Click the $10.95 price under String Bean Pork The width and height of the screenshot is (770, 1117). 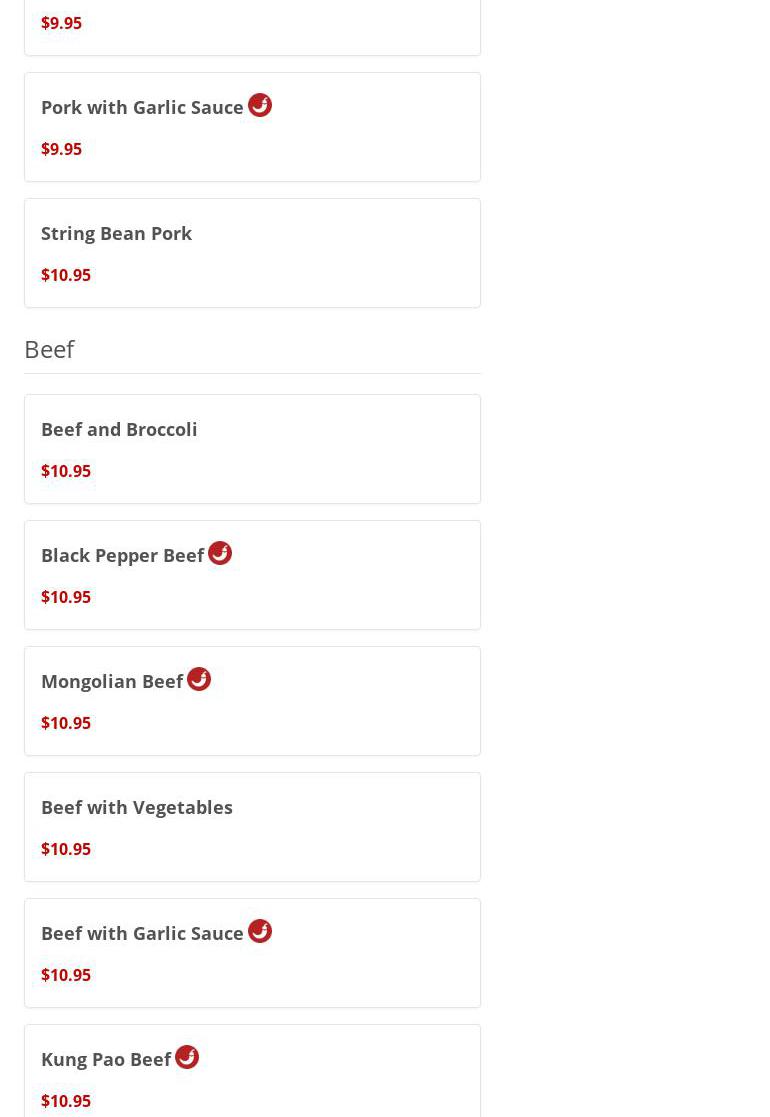[66, 275]
